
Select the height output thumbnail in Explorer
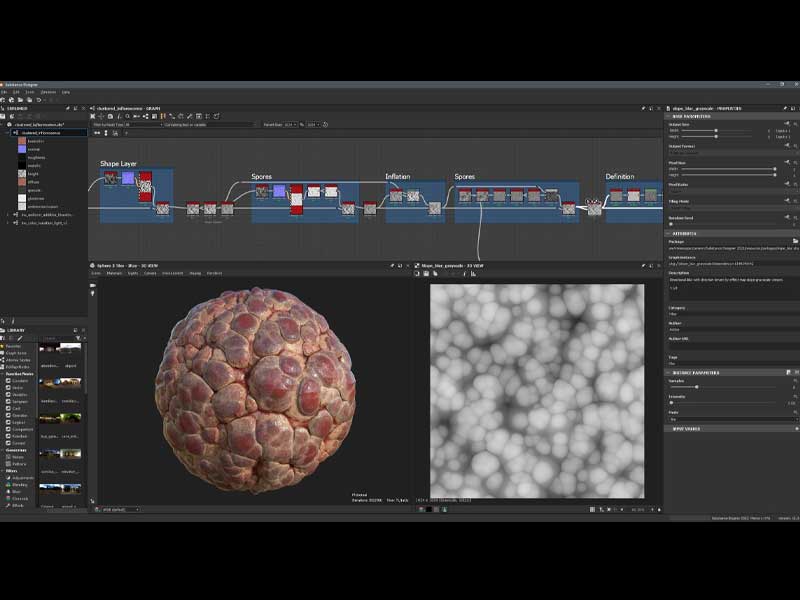(22, 173)
